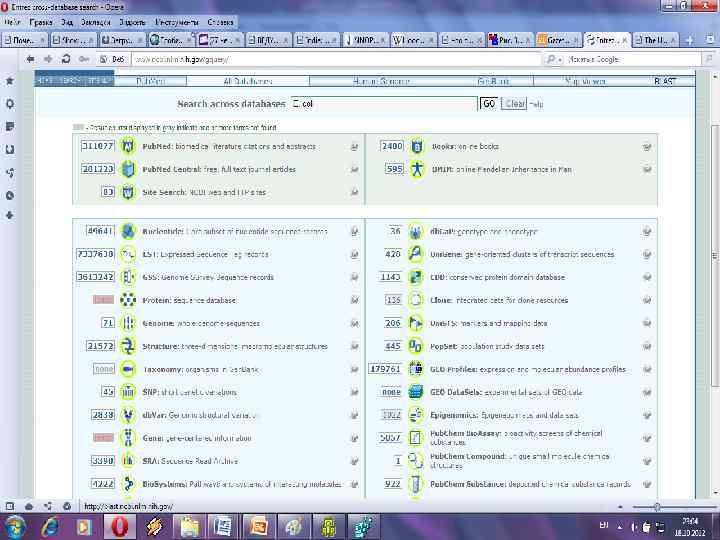Open Opera bookmarks star panel in sidebar
Screen dimensions: 720x540
9,81
